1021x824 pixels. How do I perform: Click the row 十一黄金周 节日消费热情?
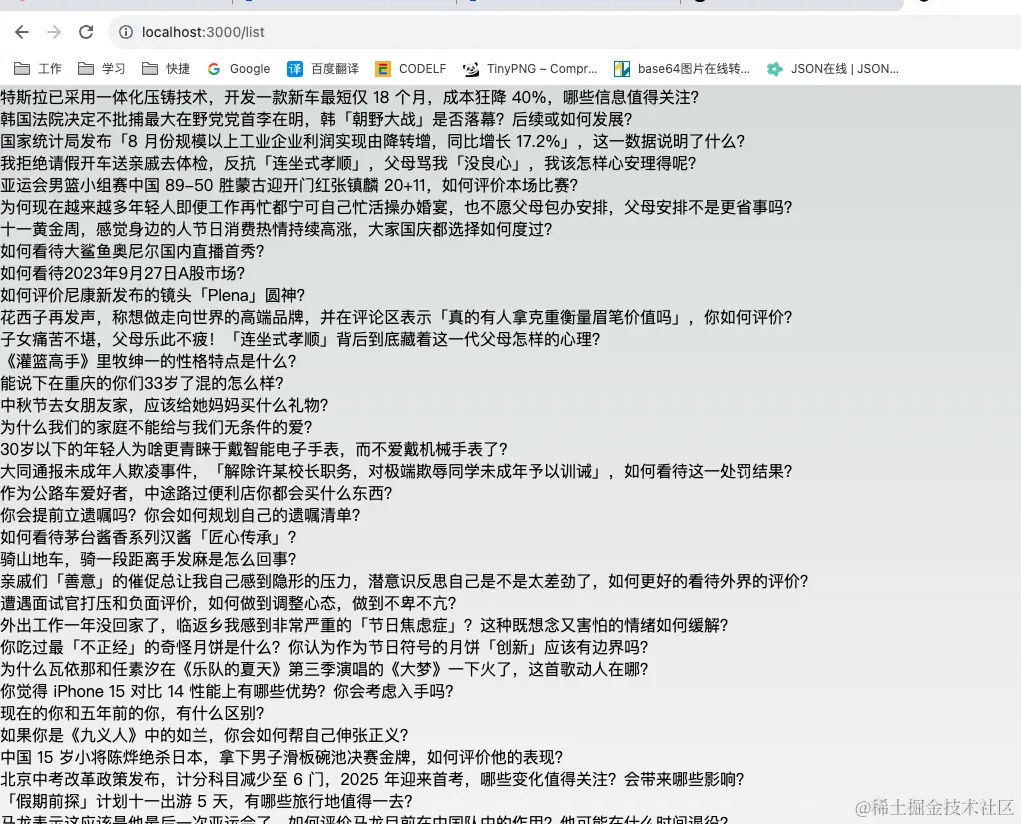pyautogui.click(x=276, y=229)
